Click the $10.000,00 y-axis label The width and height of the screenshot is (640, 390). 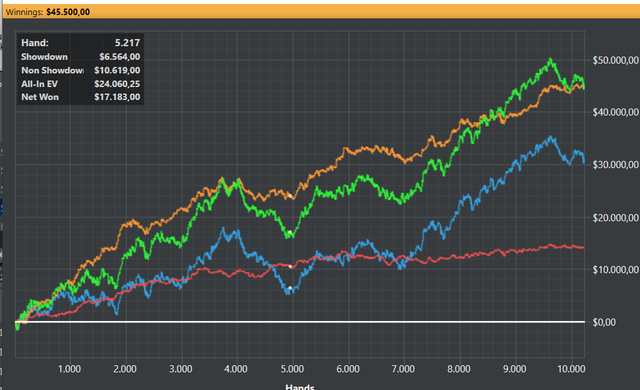point(616,270)
